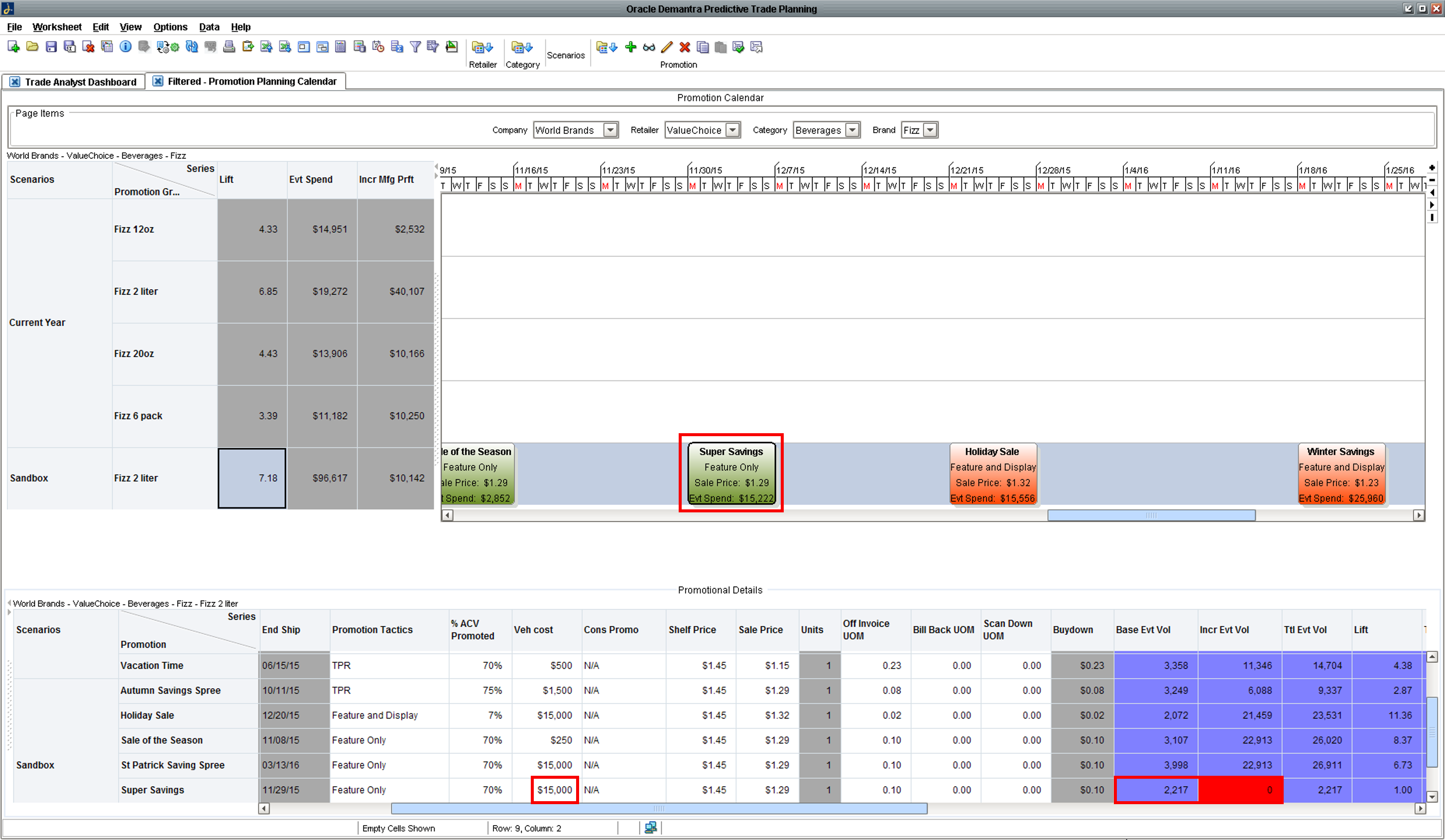
Task: Click the new worksheet icon
Action: [13, 47]
